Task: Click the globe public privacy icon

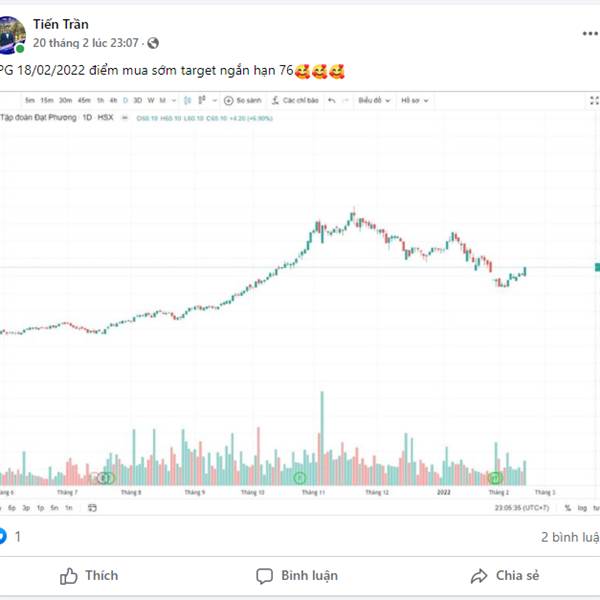Action: tap(153, 43)
